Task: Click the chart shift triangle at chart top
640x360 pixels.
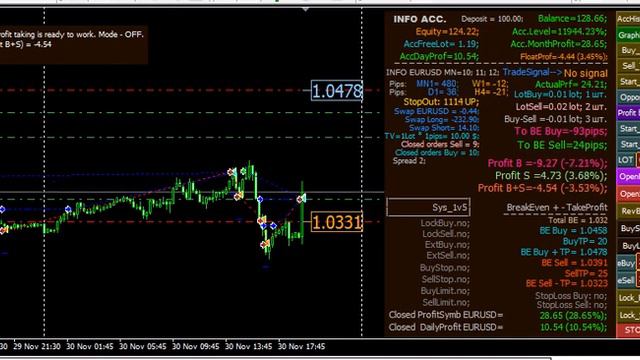Action: [x=305, y=9]
